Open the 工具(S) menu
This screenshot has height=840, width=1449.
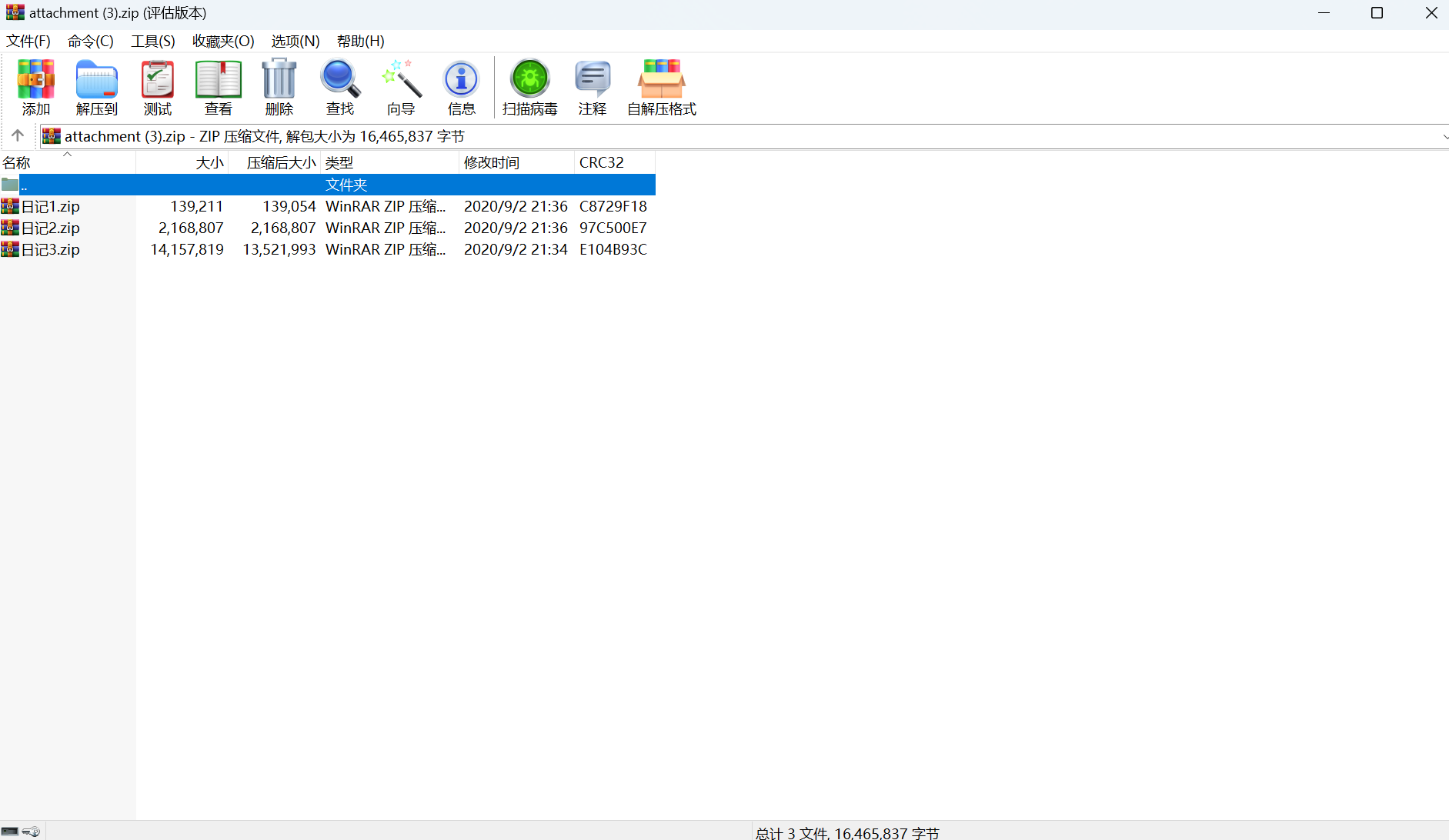click(x=153, y=41)
